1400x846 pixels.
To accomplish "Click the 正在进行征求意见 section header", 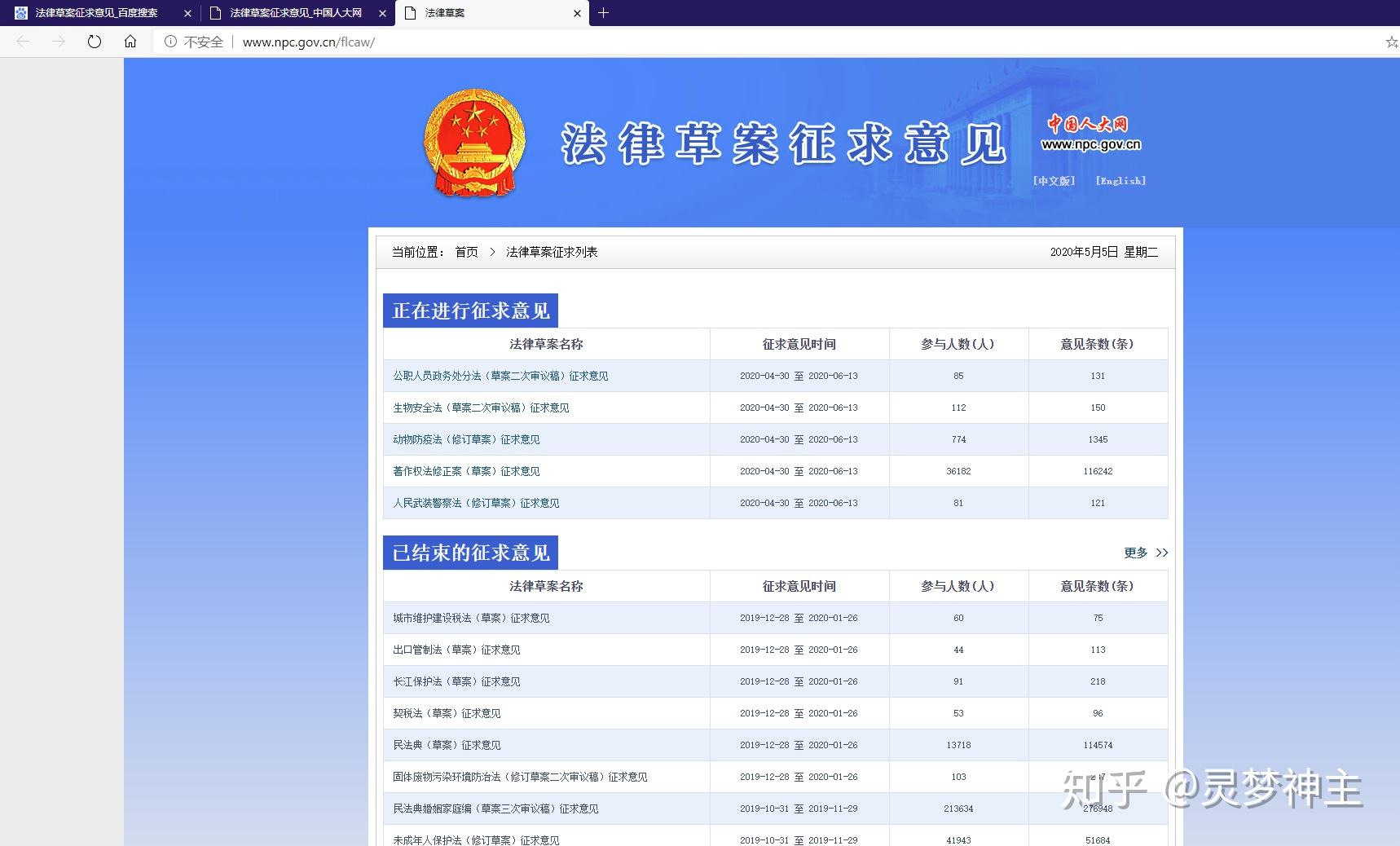I will pyautogui.click(x=471, y=311).
